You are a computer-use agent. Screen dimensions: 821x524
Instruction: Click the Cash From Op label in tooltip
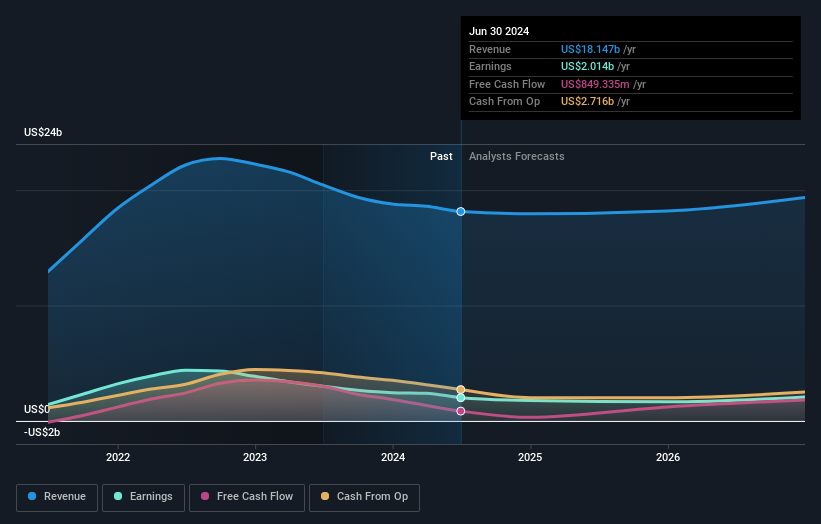[504, 102]
